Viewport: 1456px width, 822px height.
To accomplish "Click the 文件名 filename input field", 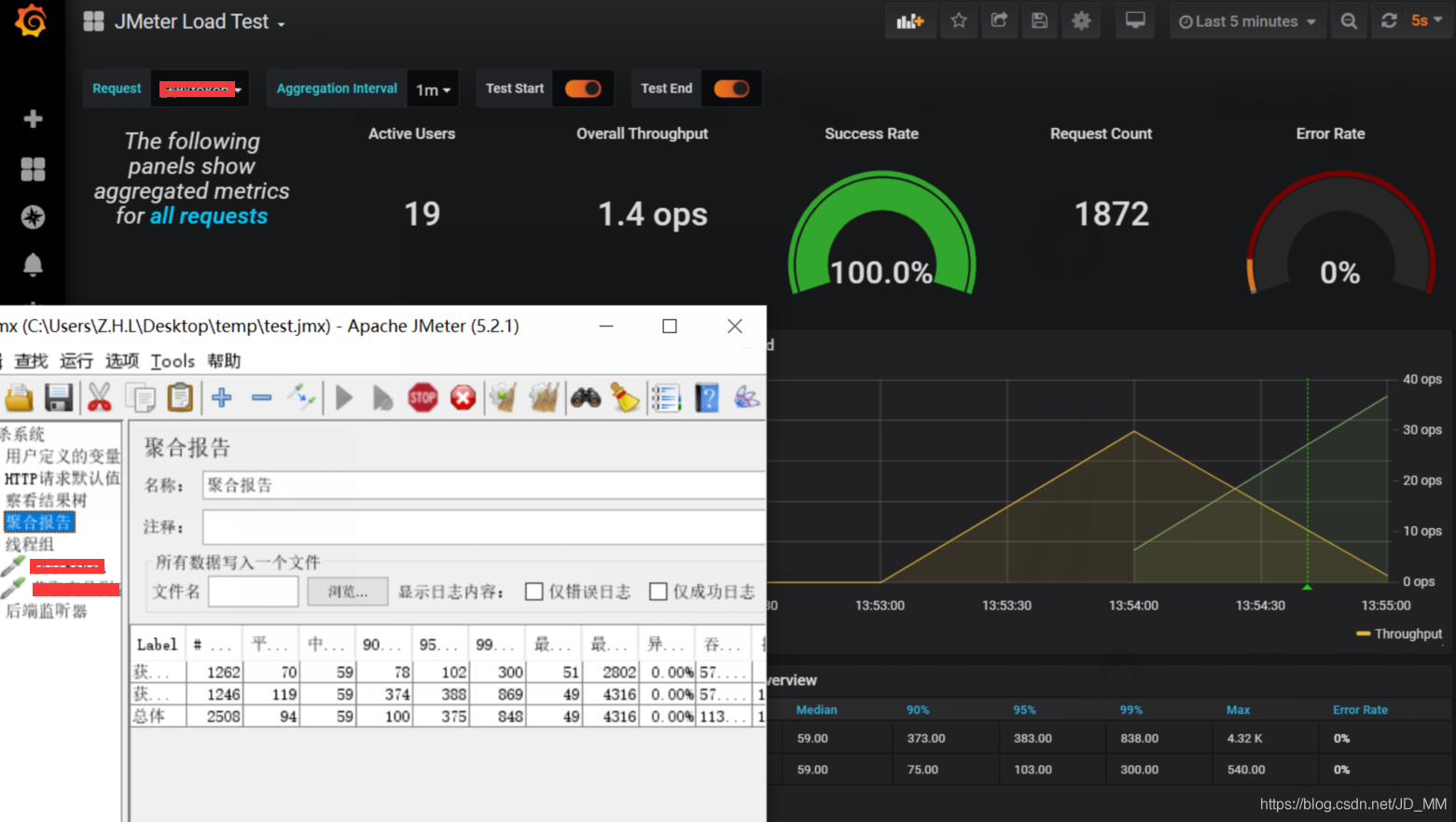I will [253, 592].
